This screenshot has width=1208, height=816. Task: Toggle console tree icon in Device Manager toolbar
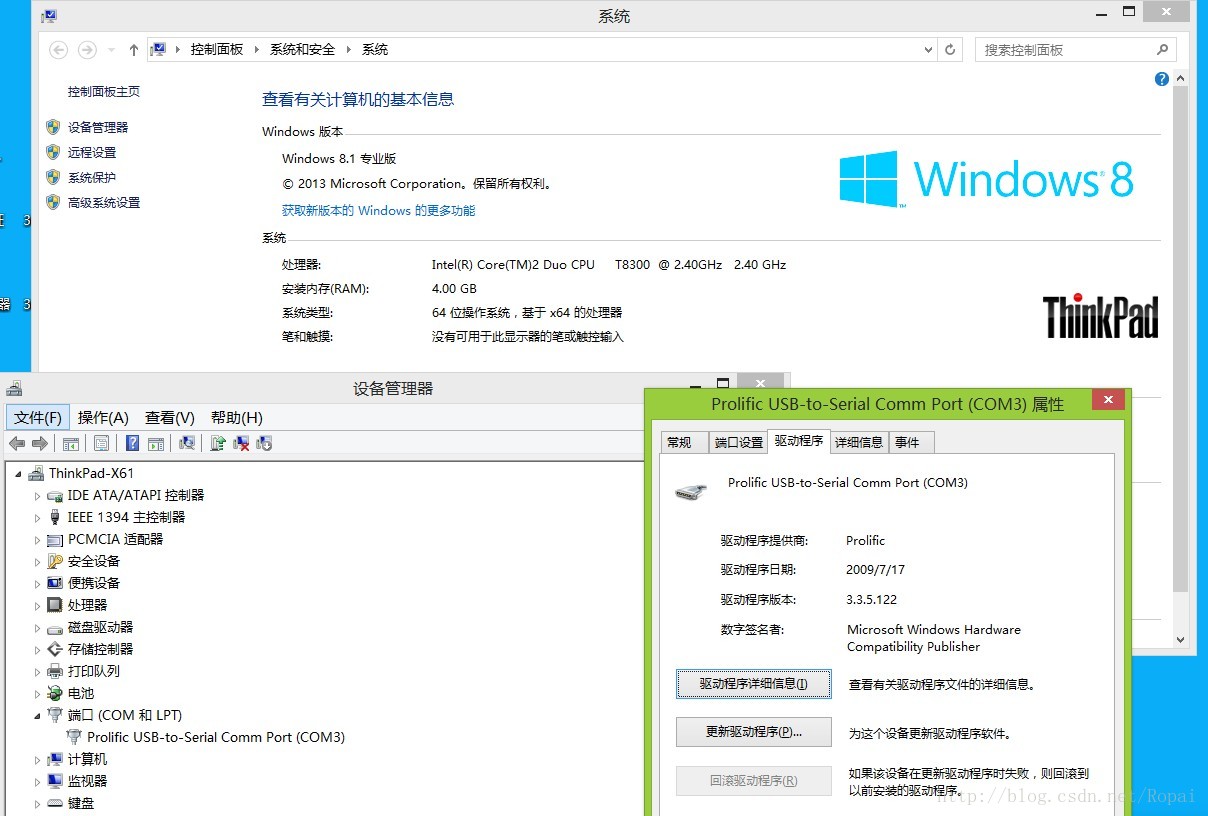click(71, 443)
